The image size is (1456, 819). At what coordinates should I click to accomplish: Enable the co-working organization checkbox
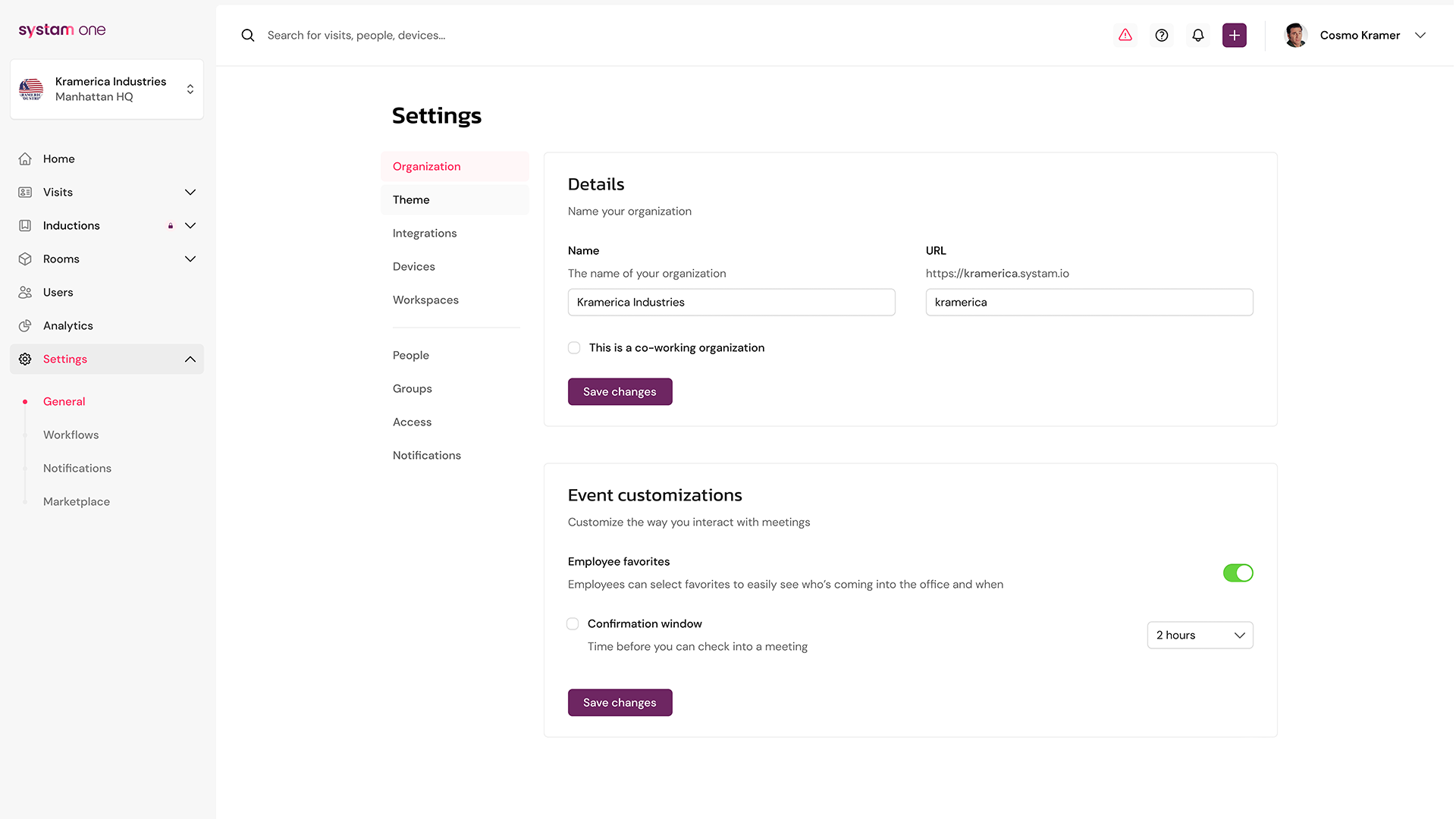tap(574, 347)
